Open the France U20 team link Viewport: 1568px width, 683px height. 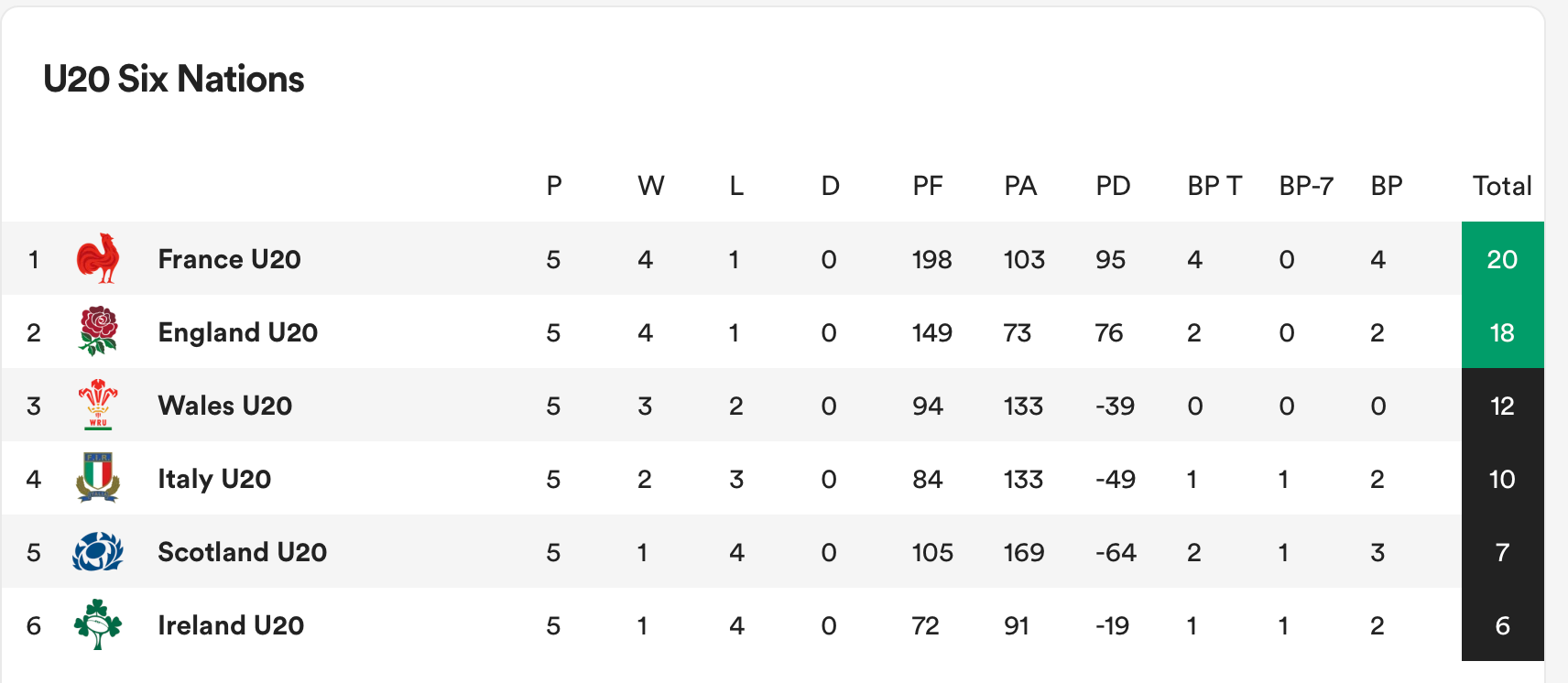[229, 259]
